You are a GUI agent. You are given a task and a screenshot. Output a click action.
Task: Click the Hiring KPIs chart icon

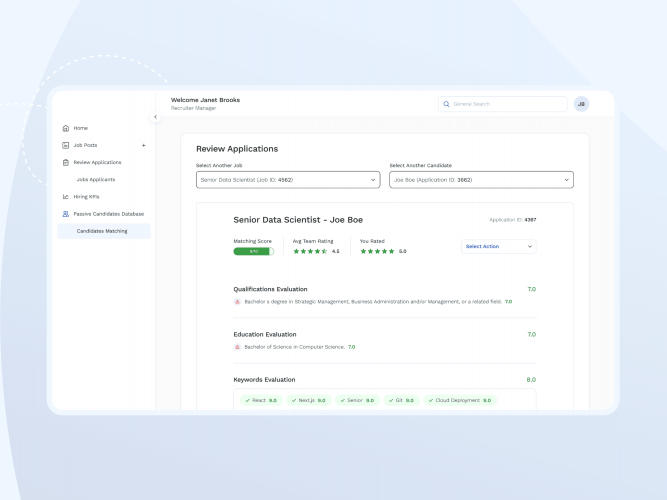(66, 197)
